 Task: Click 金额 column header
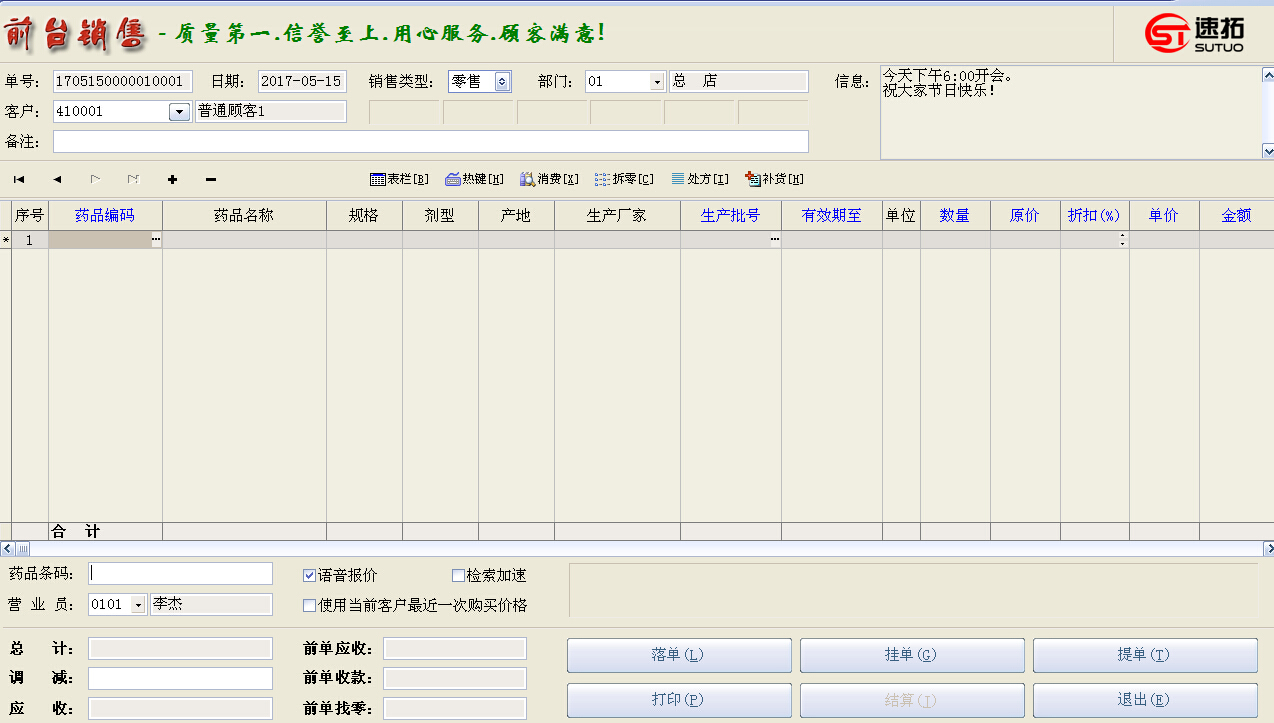pos(1236,215)
